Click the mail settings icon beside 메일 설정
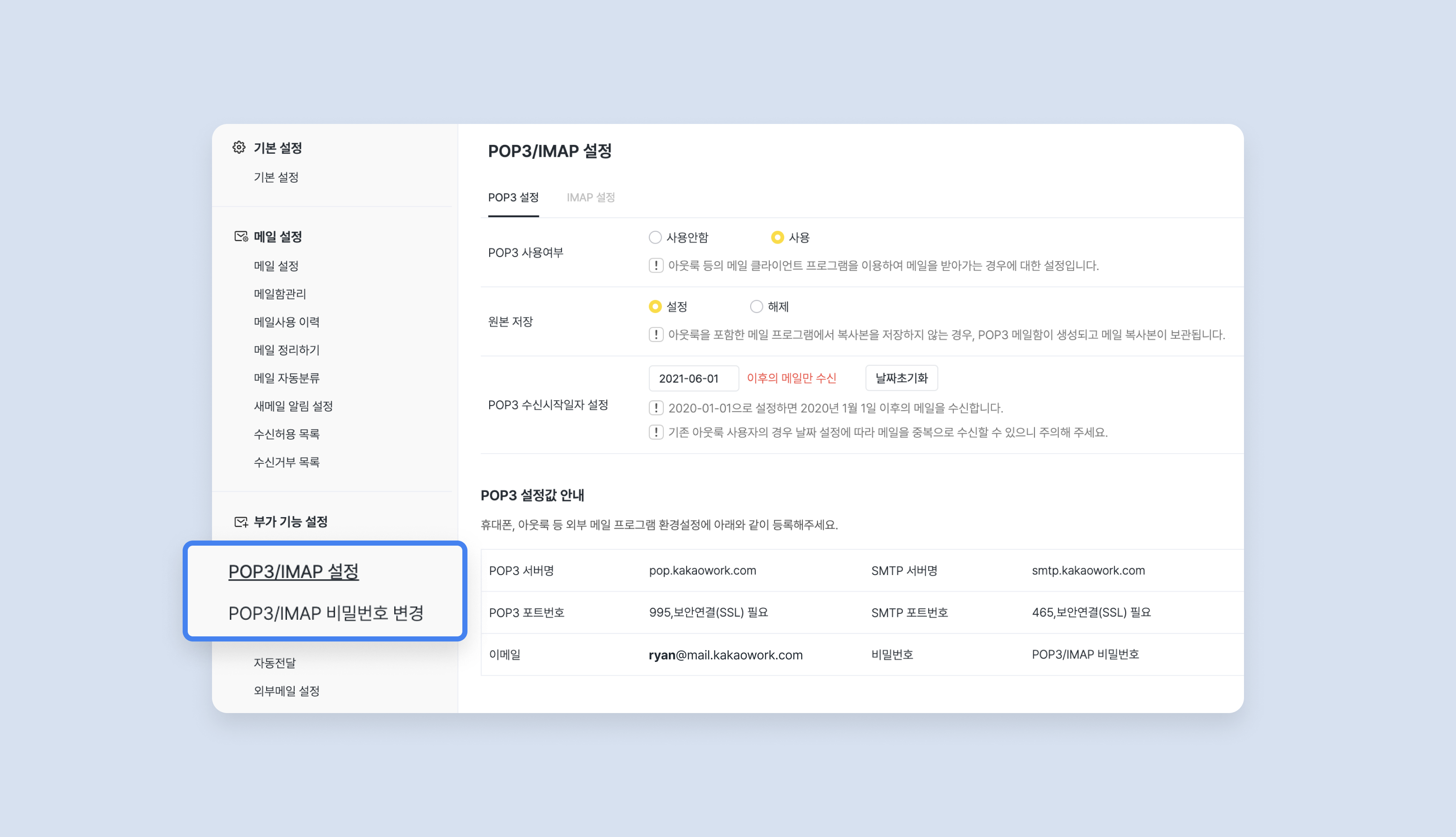Viewport: 1456px width, 837px height. click(x=241, y=236)
